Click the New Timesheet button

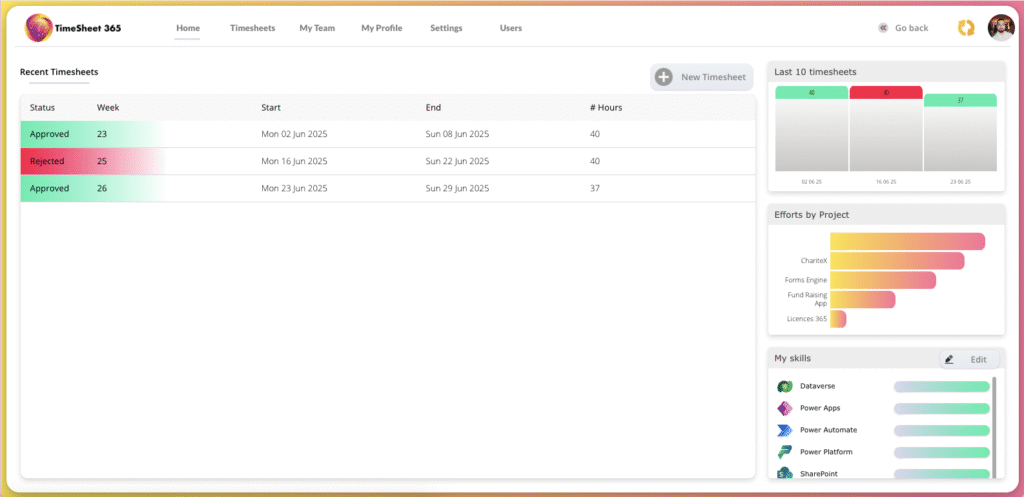coord(702,77)
